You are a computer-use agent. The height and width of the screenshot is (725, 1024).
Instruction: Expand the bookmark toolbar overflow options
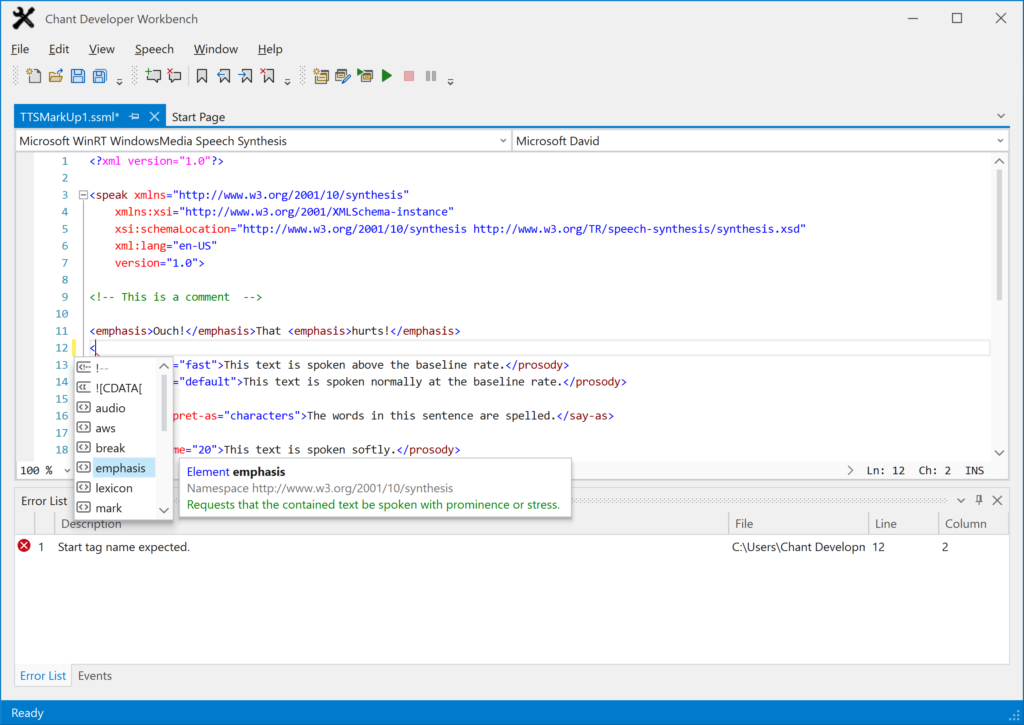[x=287, y=82]
